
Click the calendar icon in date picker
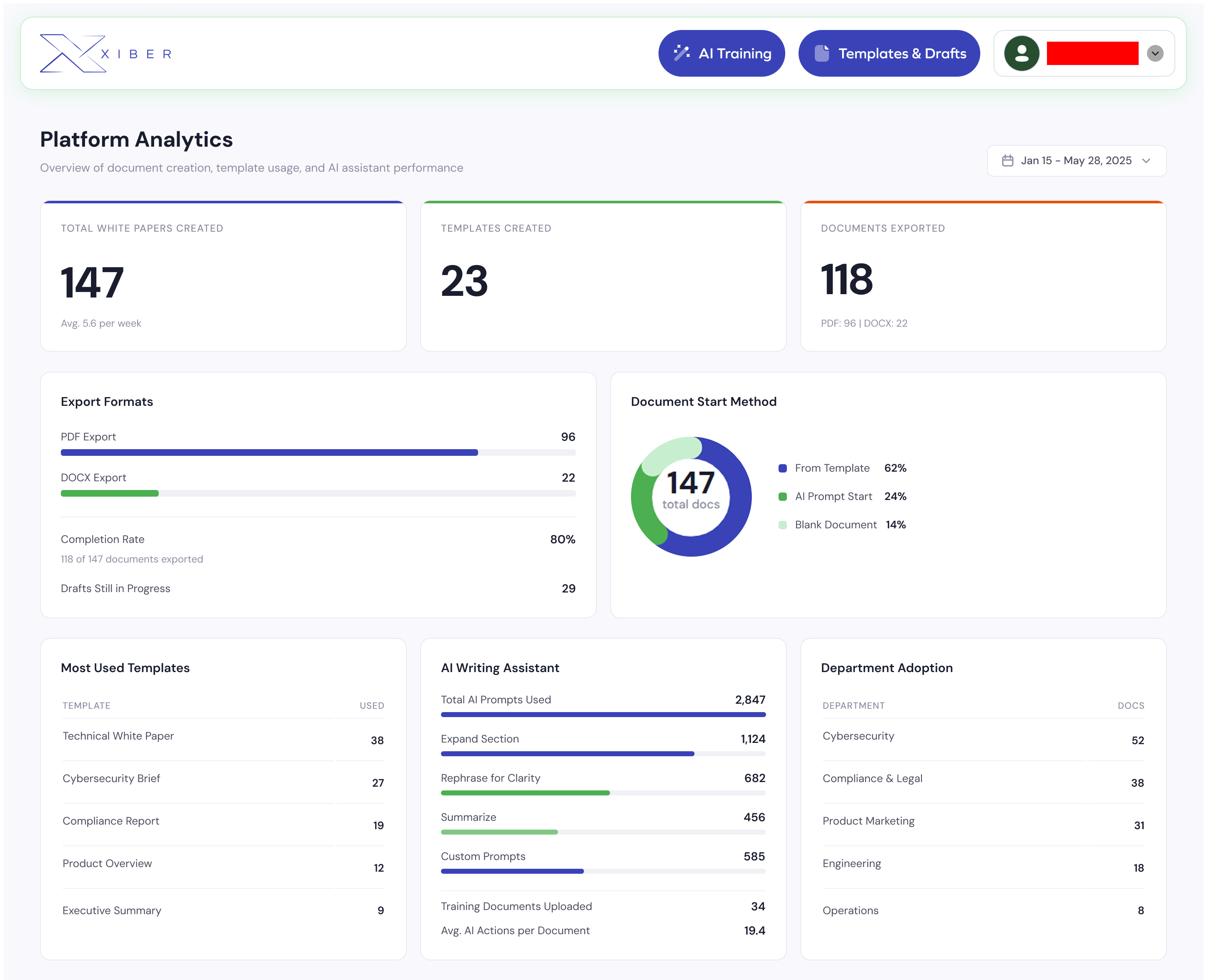1007,161
